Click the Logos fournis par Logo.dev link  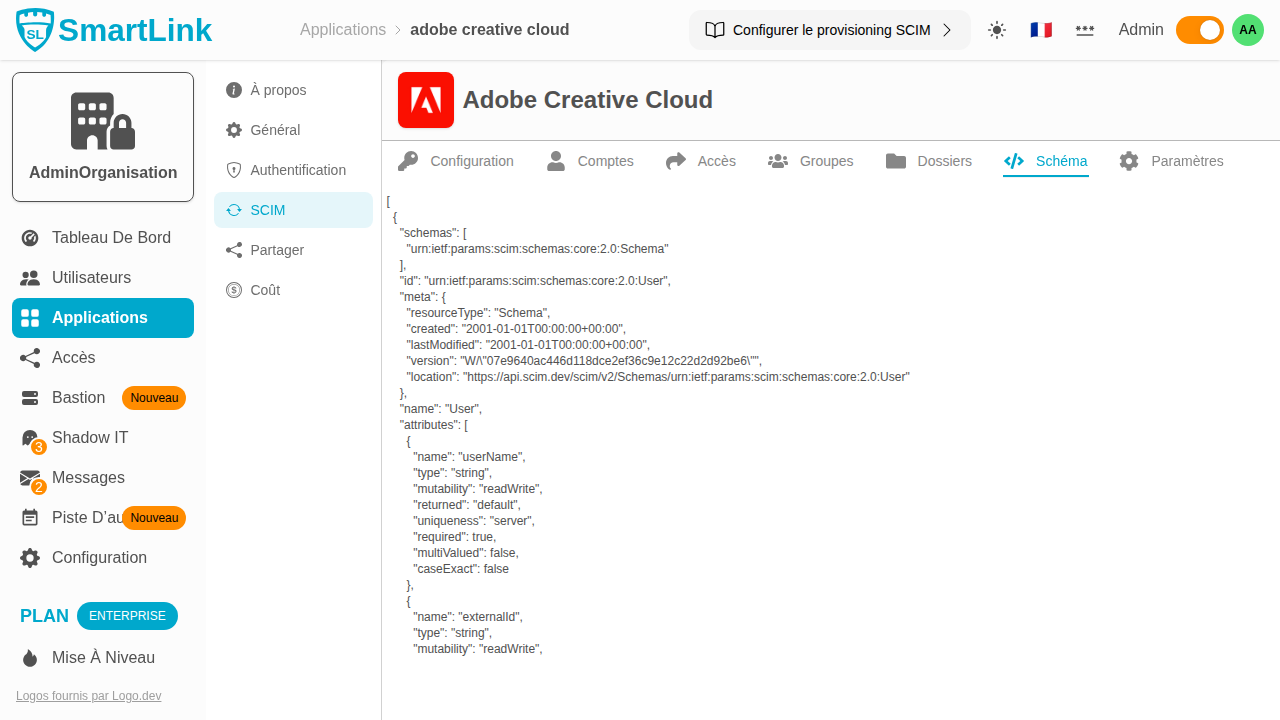(88, 696)
